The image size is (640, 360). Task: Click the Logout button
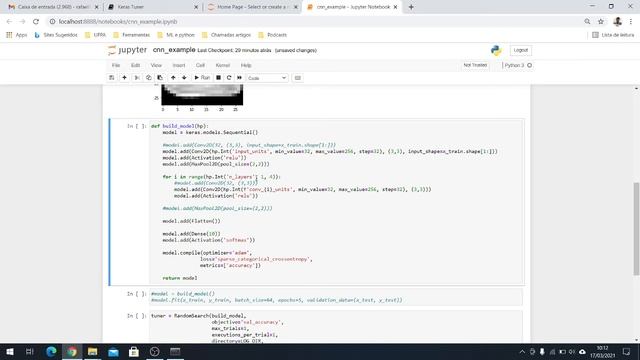click(x=520, y=50)
